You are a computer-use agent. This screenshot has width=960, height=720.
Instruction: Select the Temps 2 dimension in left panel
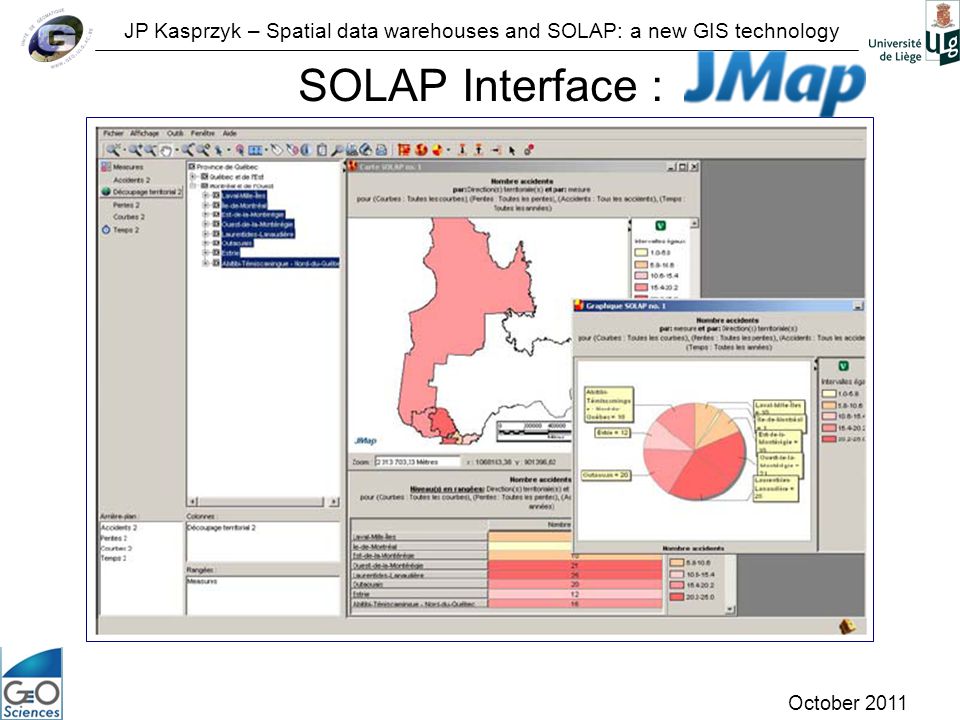126,230
